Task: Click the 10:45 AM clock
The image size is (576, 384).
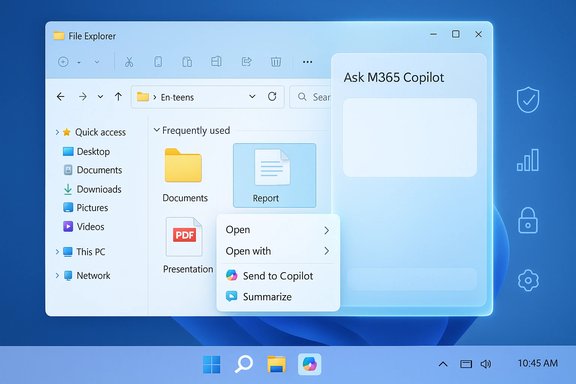Action: (537, 363)
